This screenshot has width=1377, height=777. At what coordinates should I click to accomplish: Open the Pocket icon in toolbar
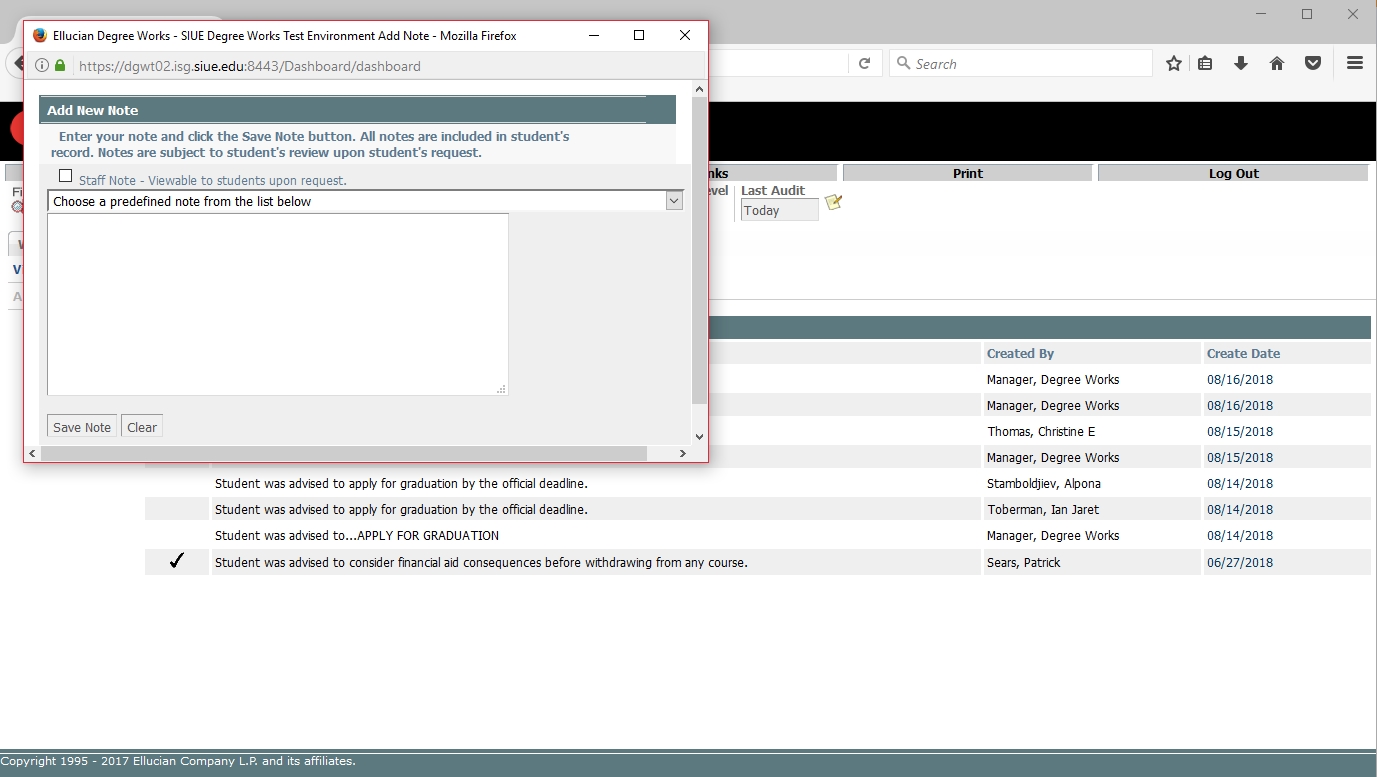[x=1313, y=63]
